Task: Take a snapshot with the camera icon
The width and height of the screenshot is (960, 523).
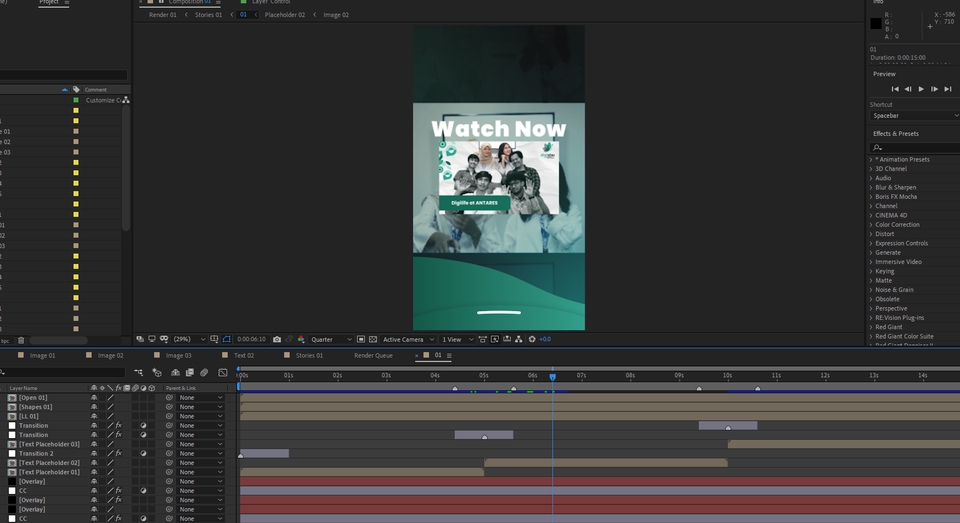Action: [x=277, y=340]
